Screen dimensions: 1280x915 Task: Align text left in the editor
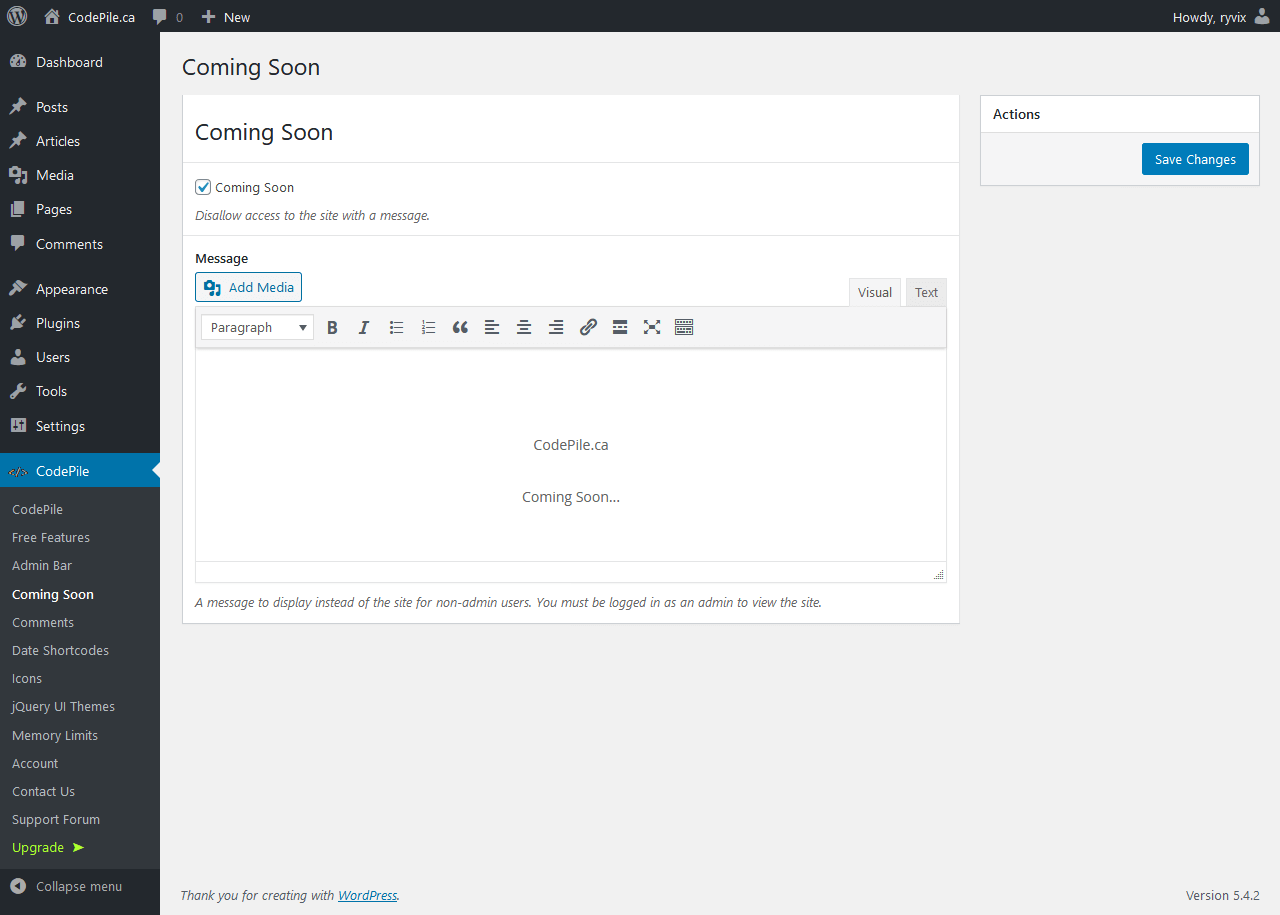tap(492, 327)
